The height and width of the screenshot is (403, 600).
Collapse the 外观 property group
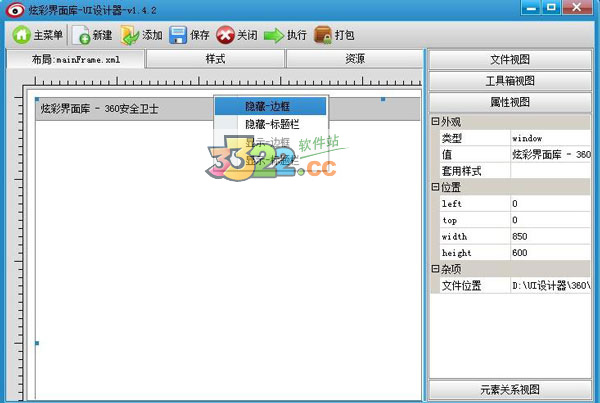435,122
